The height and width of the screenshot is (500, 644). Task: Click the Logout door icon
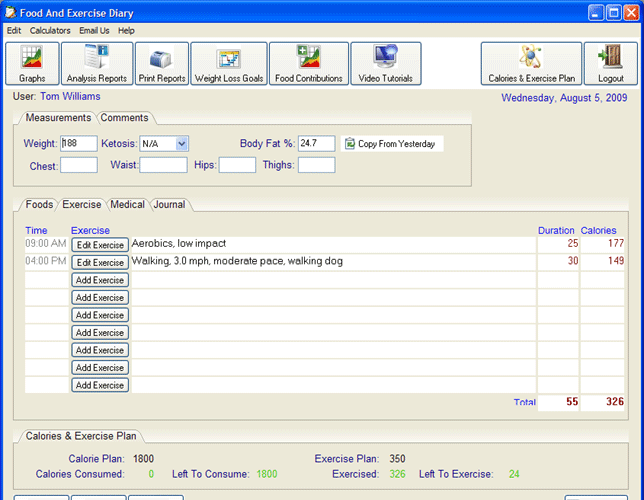tap(610, 63)
